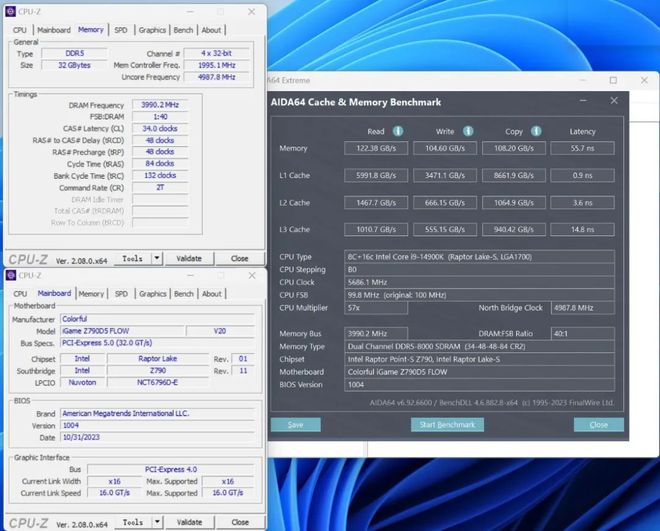This screenshot has width=660, height=531.
Task: Switch to CPU tab in lower CPU-Z window
Action: tap(20, 294)
